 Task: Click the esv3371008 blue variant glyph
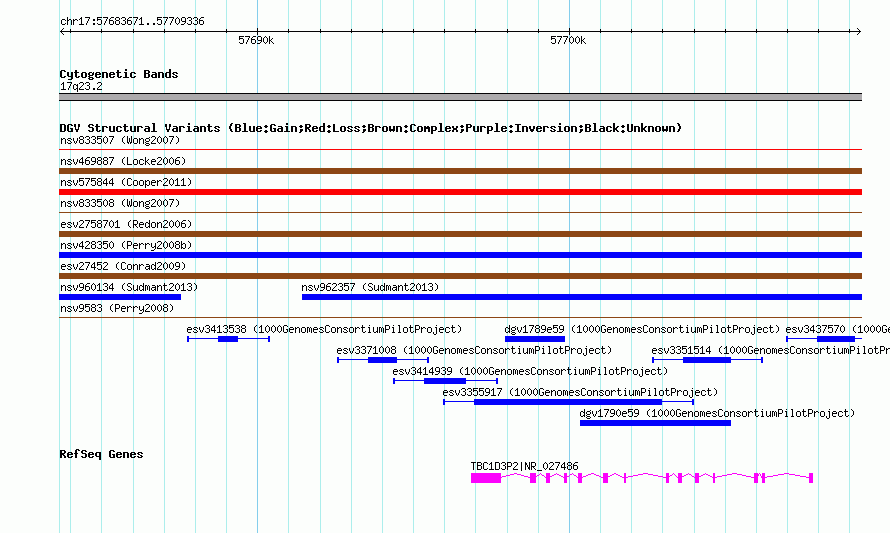[x=383, y=360]
